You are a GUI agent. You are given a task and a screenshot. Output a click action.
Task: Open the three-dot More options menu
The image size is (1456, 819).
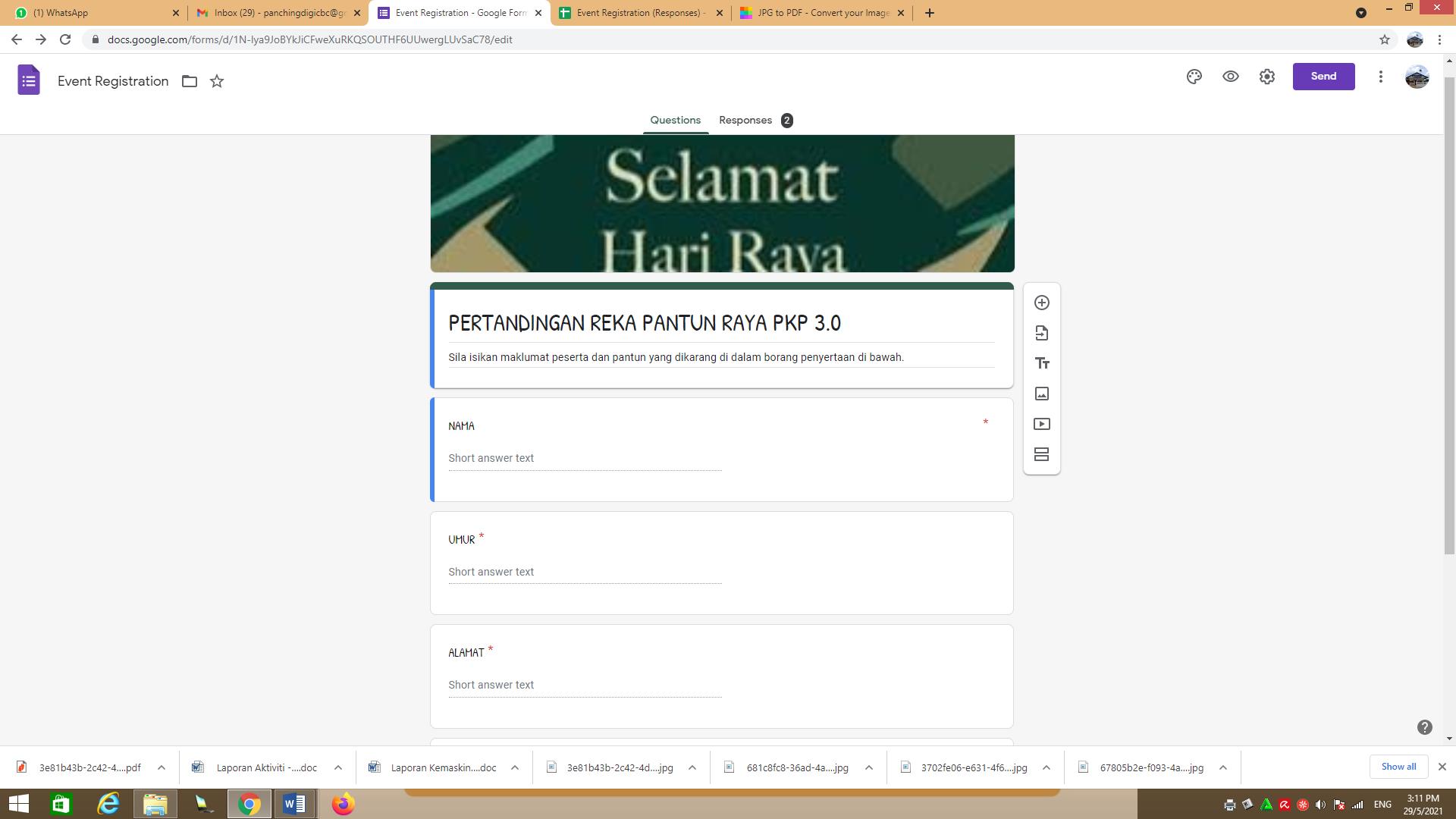(x=1381, y=77)
